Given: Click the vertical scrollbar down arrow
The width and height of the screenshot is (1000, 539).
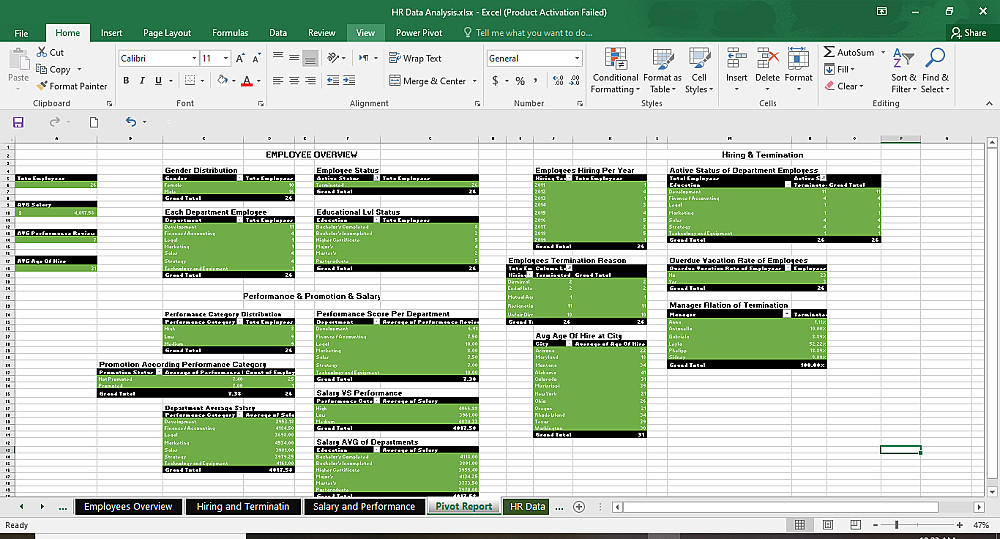Looking at the screenshot, I should tap(992, 491).
